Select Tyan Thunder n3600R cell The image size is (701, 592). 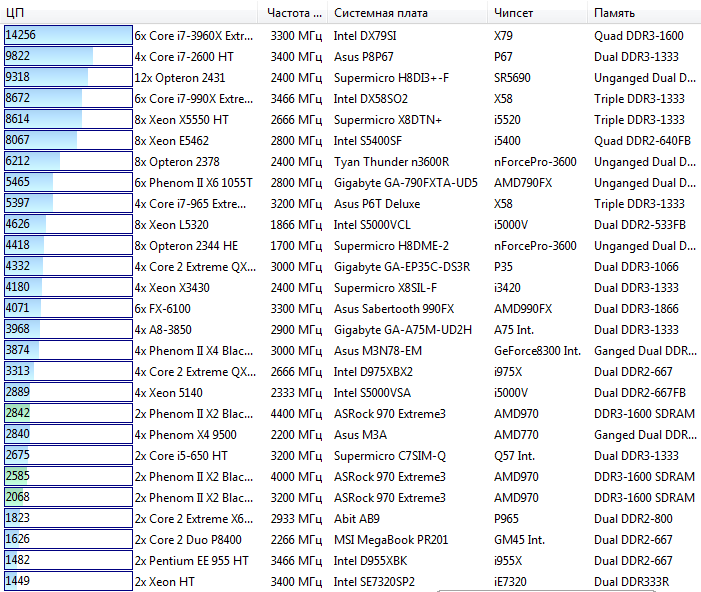pyautogui.click(x=391, y=162)
